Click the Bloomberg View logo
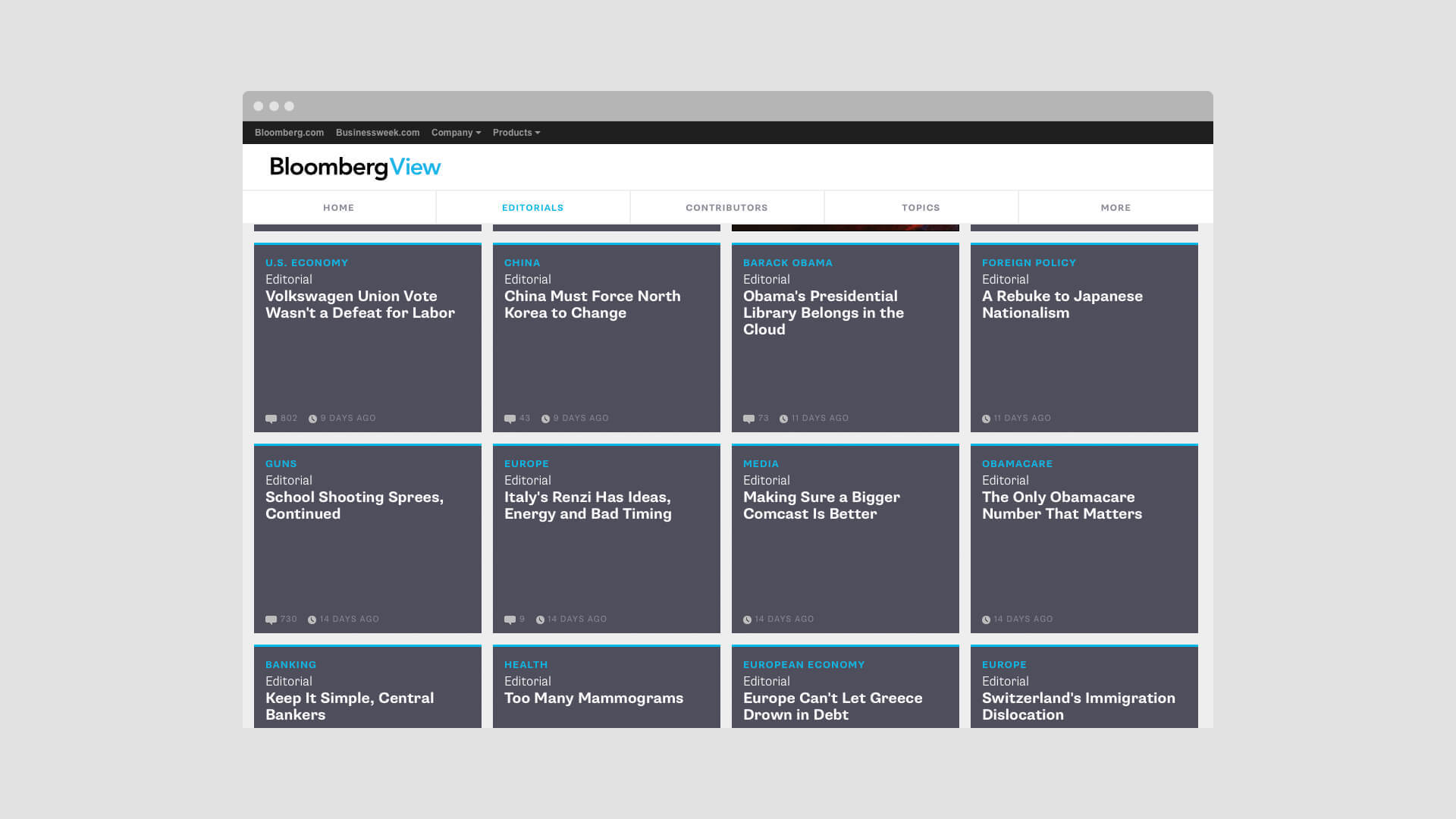Screen dimensions: 1456x819 coord(355,168)
